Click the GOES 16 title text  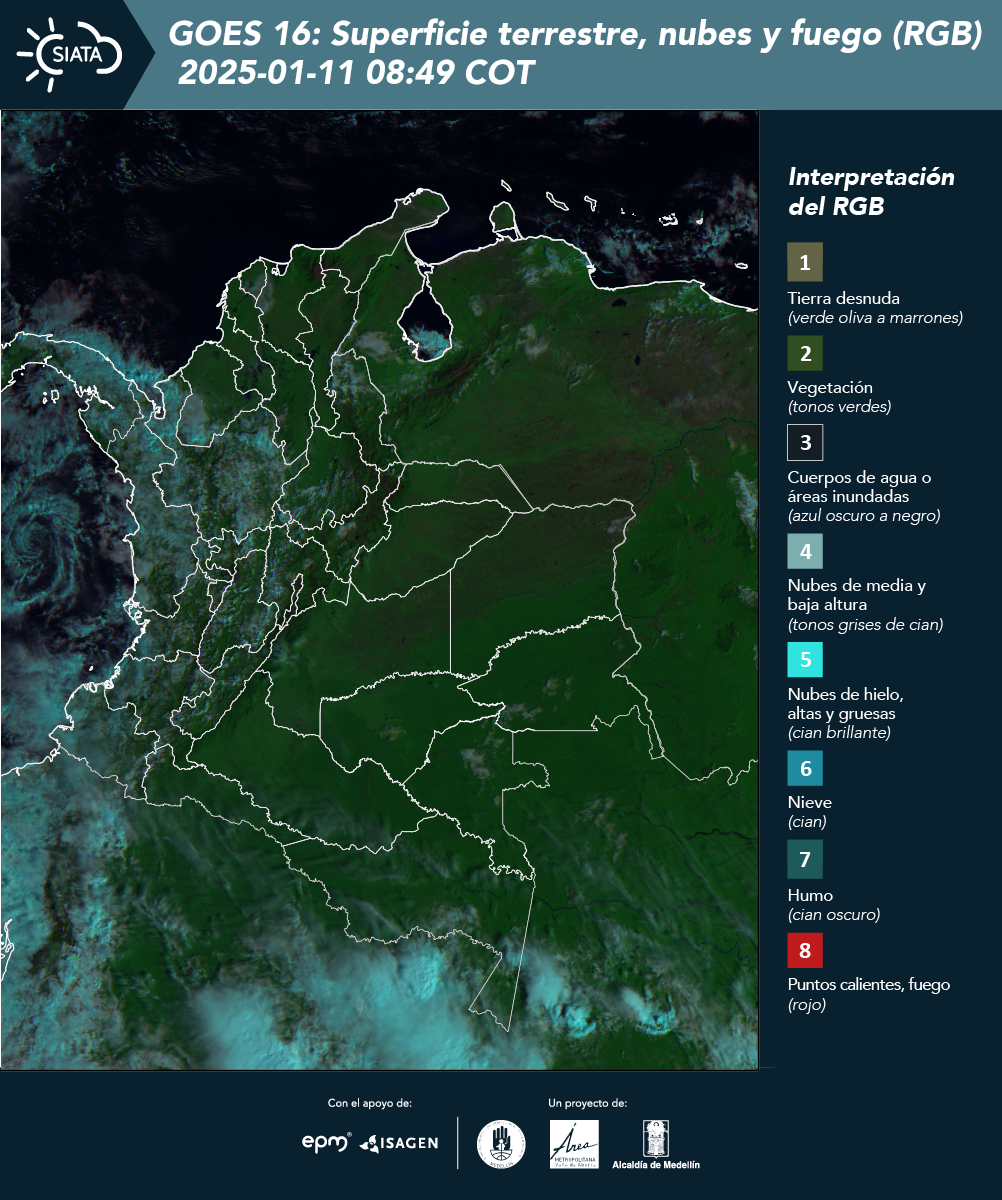point(576,36)
